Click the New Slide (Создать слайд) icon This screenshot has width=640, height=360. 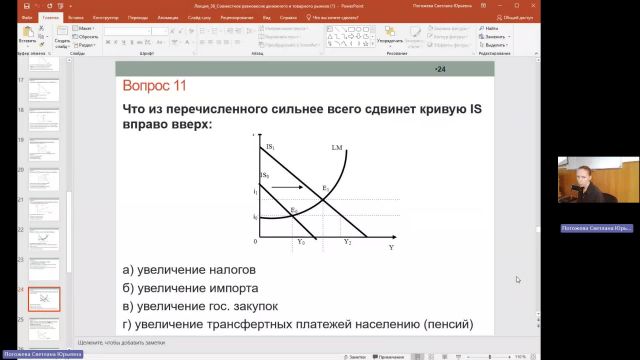(x=62, y=31)
